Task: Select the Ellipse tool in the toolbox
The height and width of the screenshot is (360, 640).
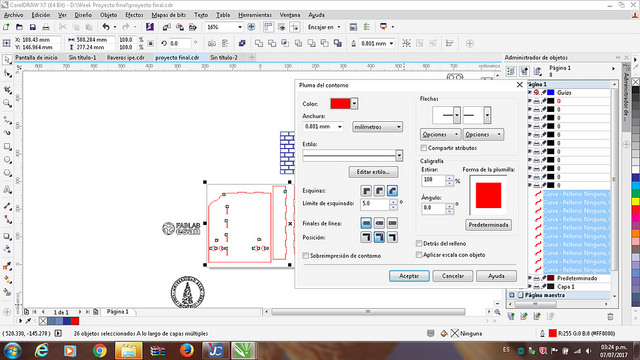Action: (x=7, y=160)
